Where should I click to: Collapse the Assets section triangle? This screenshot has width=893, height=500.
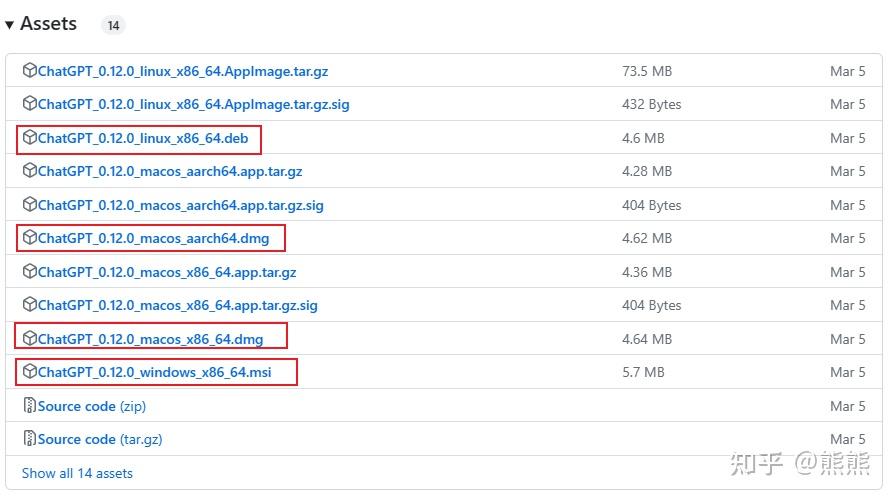(x=10, y=25)
